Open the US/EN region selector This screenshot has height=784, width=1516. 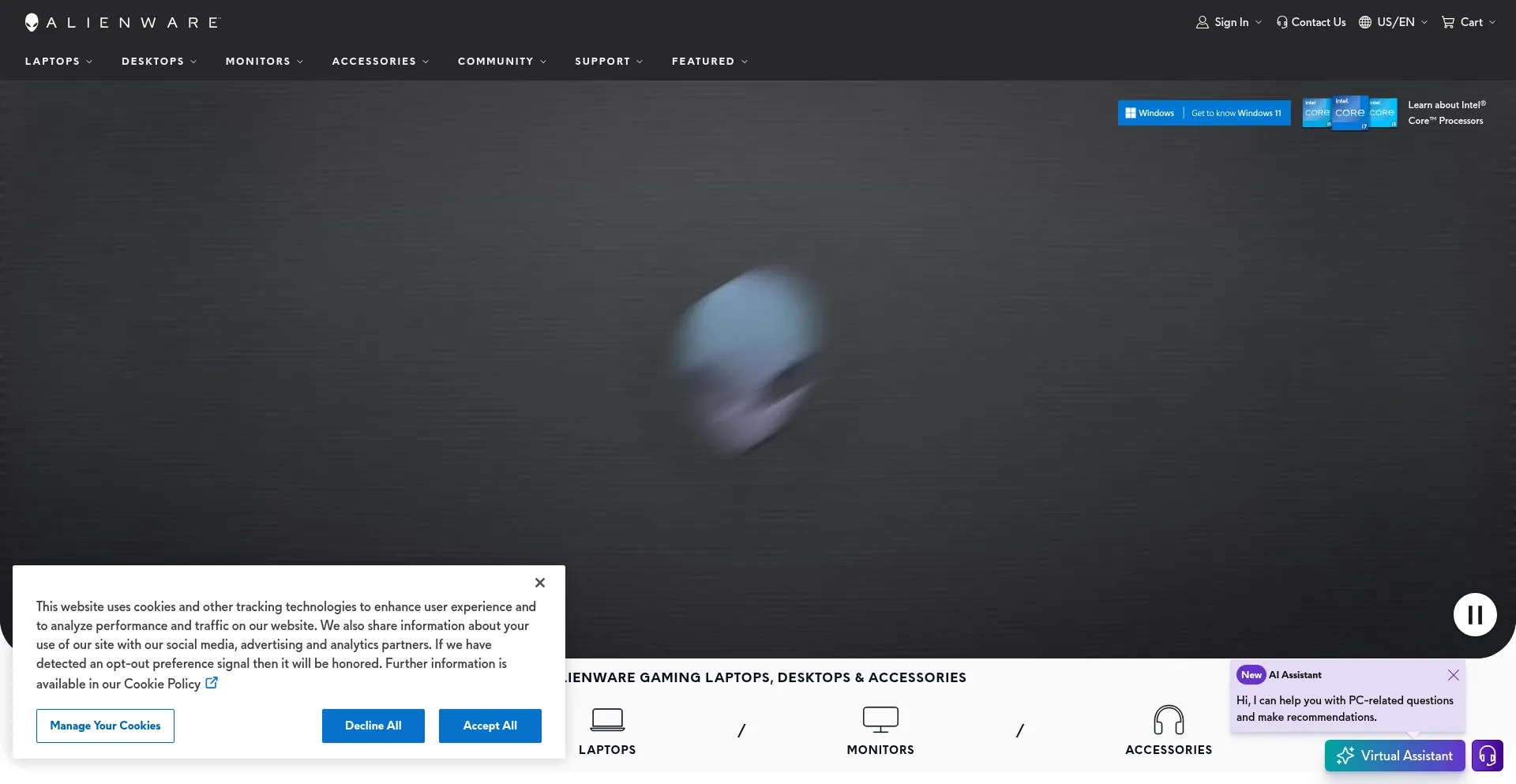(x=1394, y=22)
